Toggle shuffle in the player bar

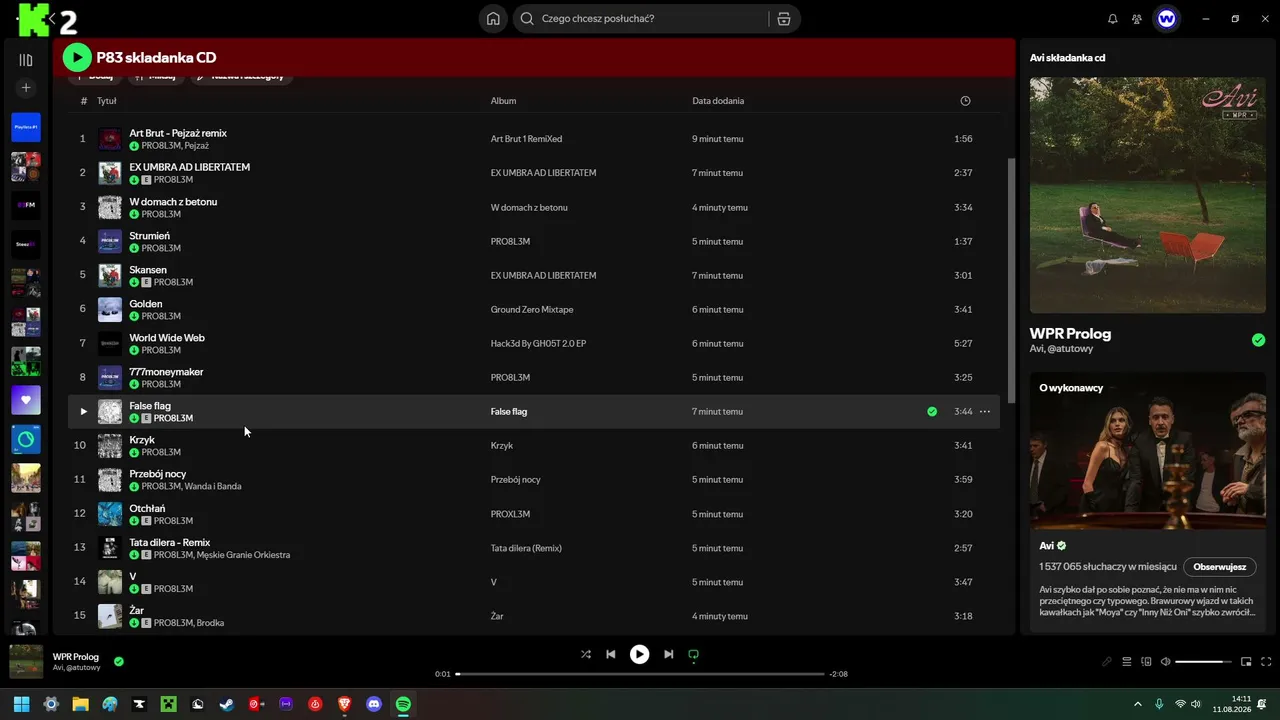click(x=586, y=654)
